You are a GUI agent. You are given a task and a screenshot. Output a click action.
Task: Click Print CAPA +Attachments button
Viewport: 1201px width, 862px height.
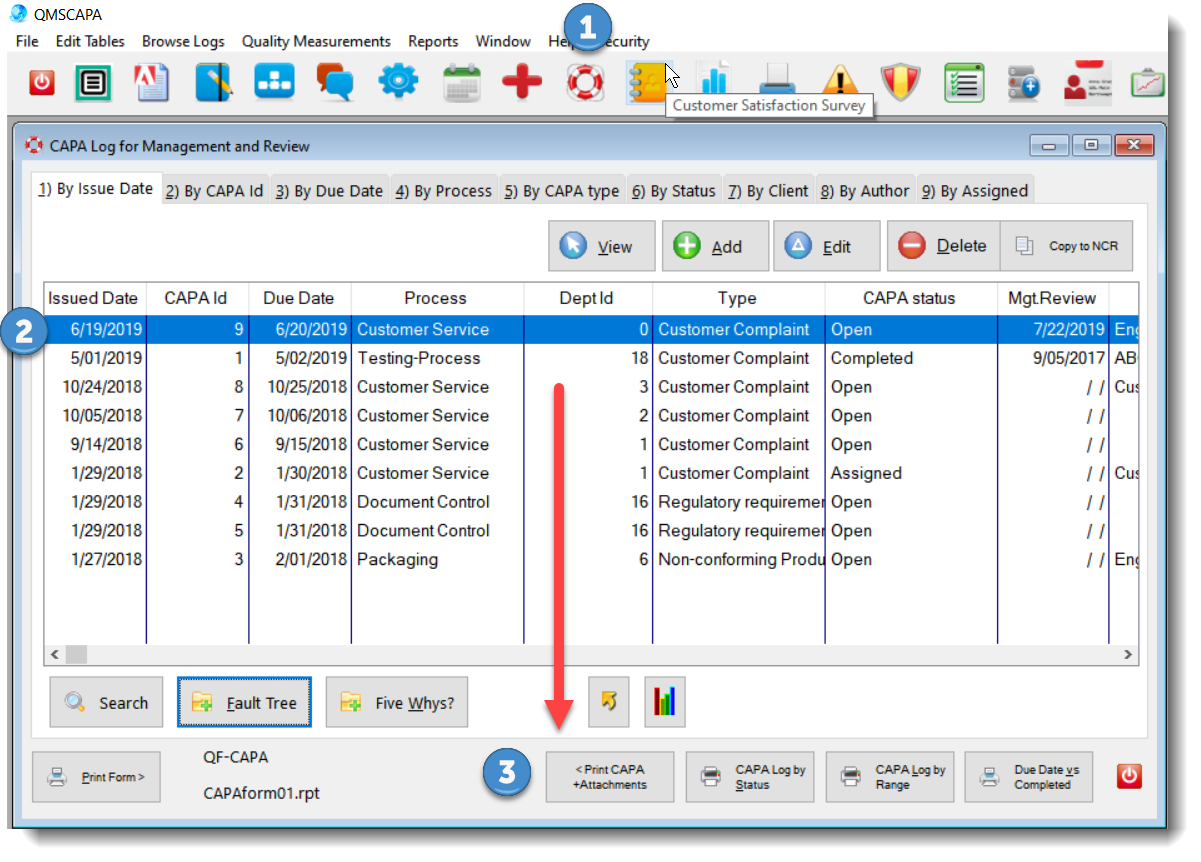click(609, 777)
